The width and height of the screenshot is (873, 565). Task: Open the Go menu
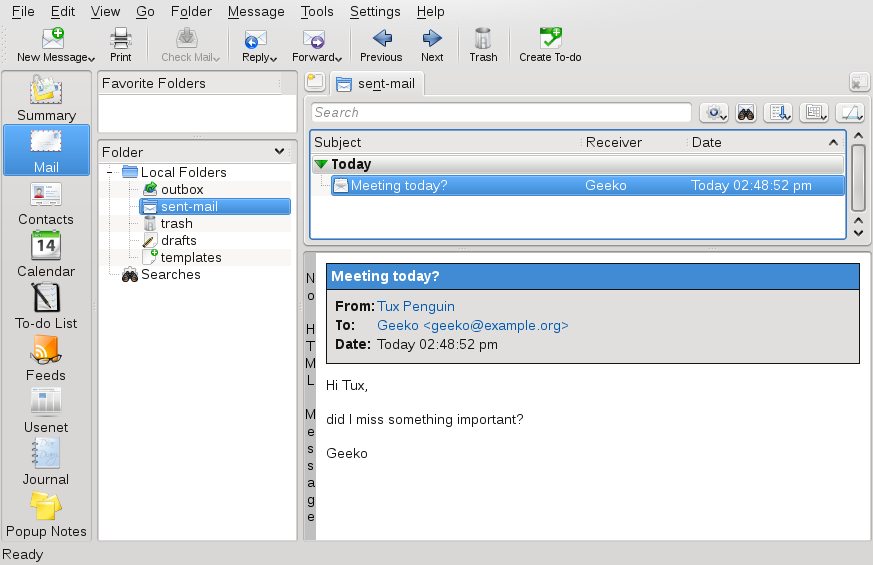point(145,12)
